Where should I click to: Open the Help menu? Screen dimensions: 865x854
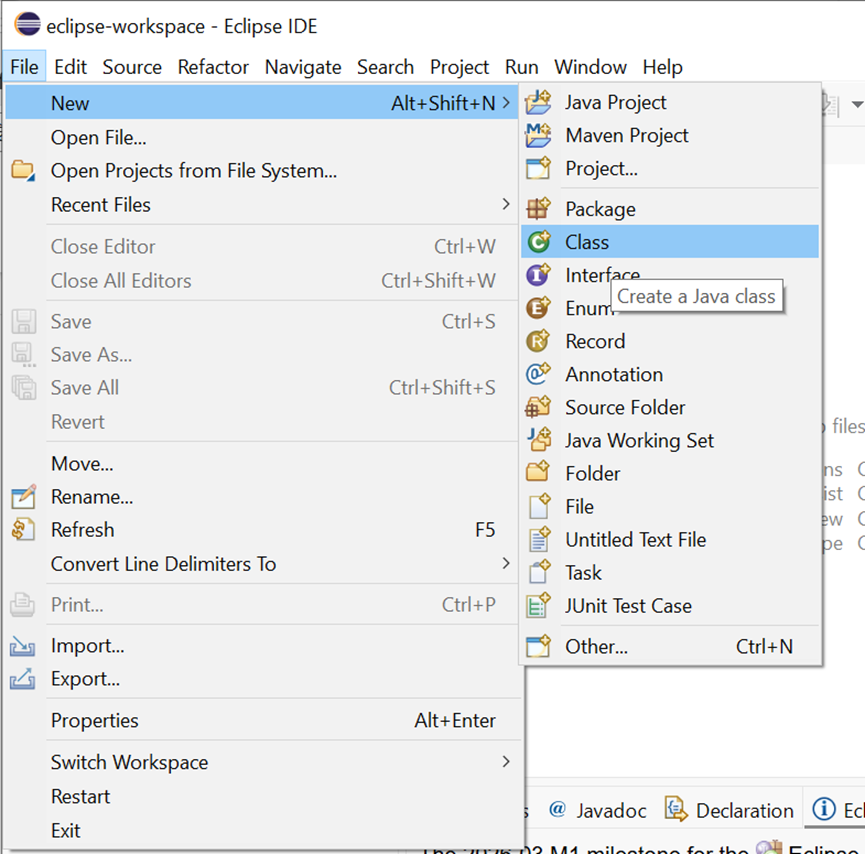coord(663,67)
